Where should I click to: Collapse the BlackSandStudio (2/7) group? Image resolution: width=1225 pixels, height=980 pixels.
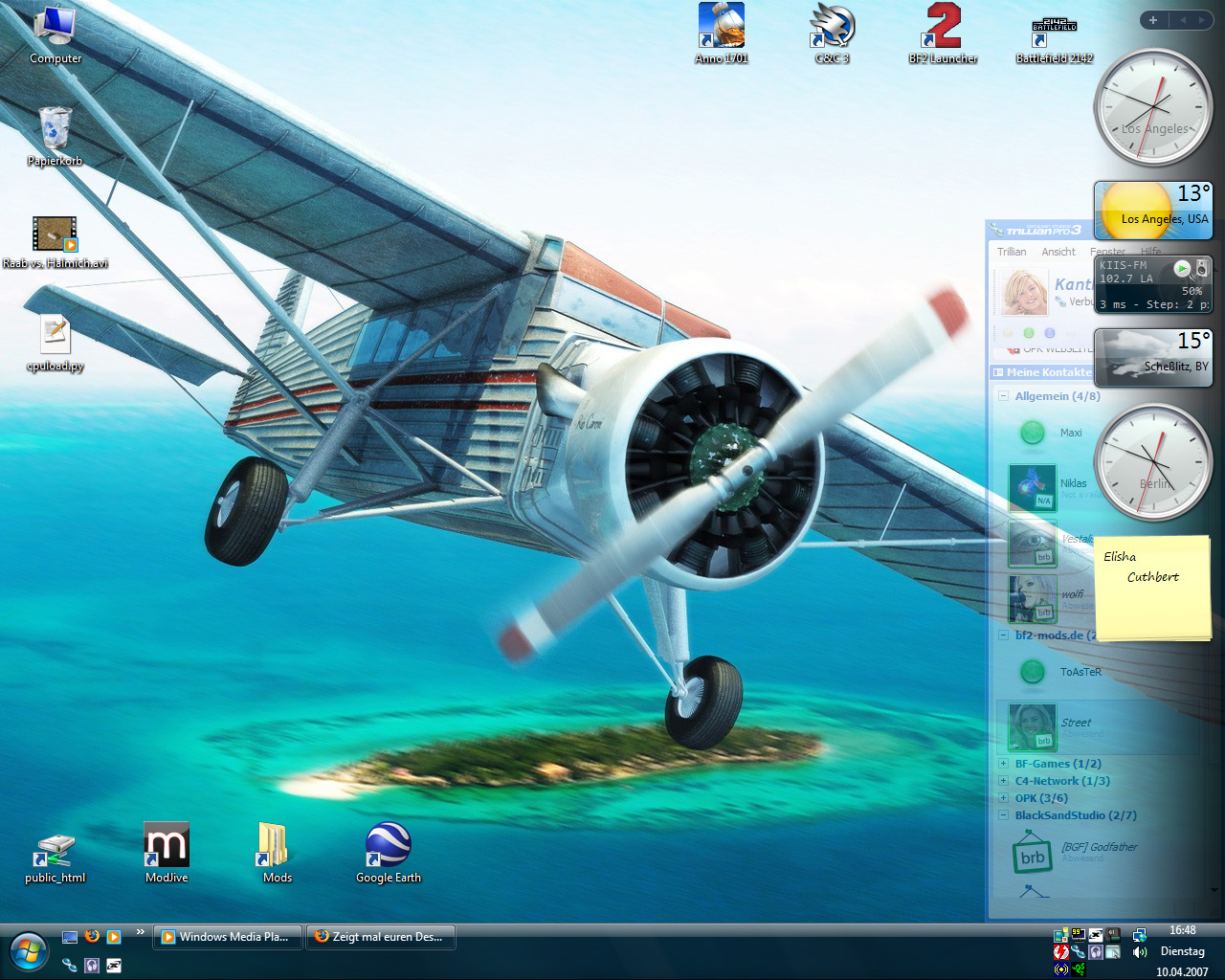click(x=1003, y=815)
